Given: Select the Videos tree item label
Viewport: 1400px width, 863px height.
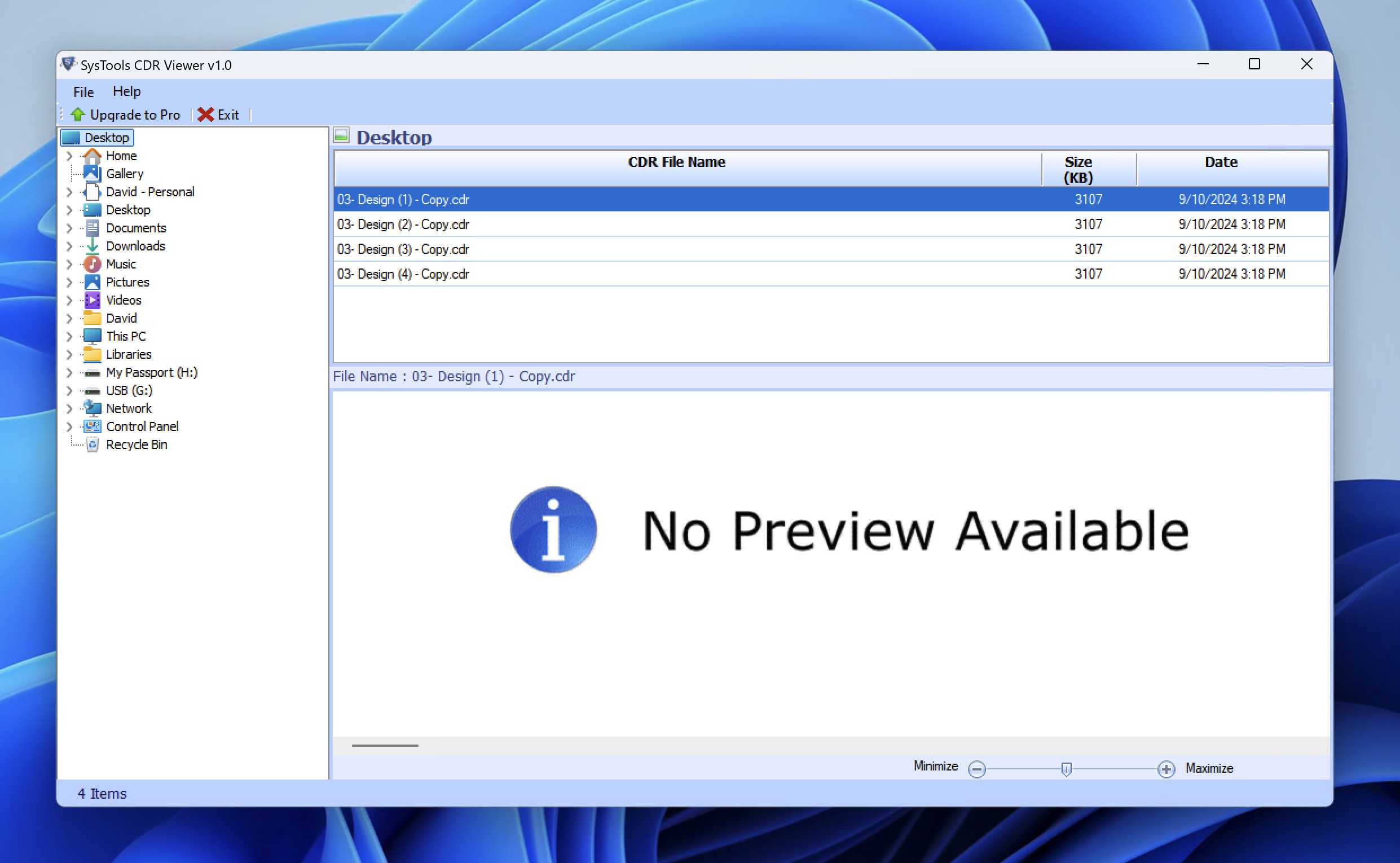Looking at the screenshot, I should tap(124, 300).
